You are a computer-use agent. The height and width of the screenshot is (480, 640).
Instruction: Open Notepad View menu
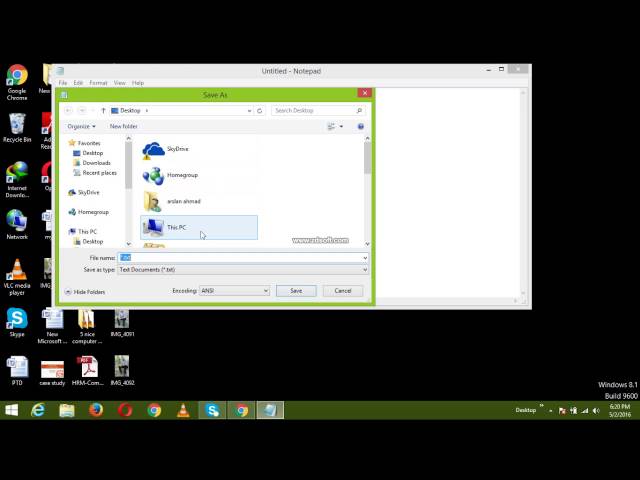[x=120, y=83]
